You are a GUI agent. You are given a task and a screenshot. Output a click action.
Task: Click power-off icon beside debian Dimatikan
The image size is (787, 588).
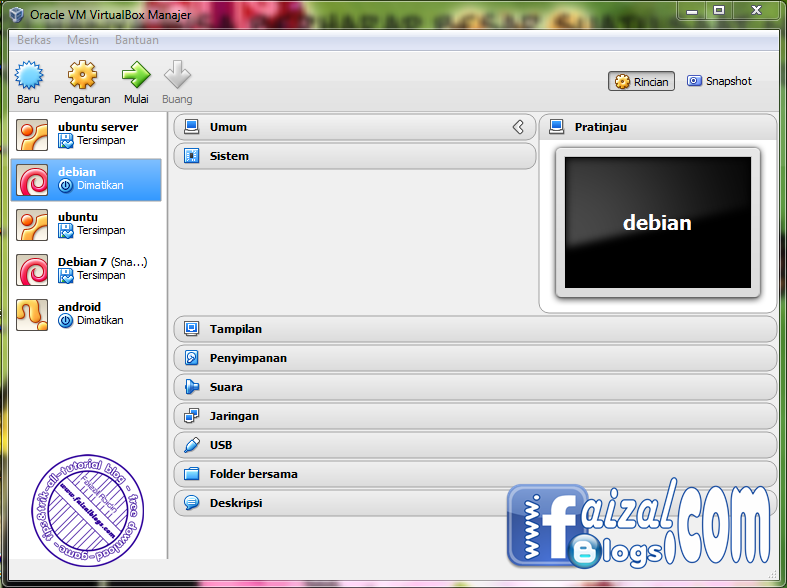click(65, 186)
